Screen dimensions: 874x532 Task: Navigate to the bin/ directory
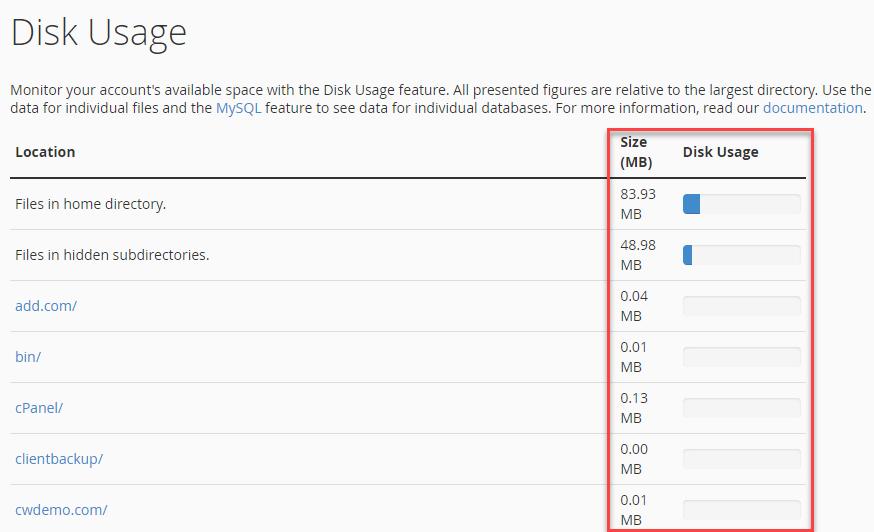click(28, 357)
